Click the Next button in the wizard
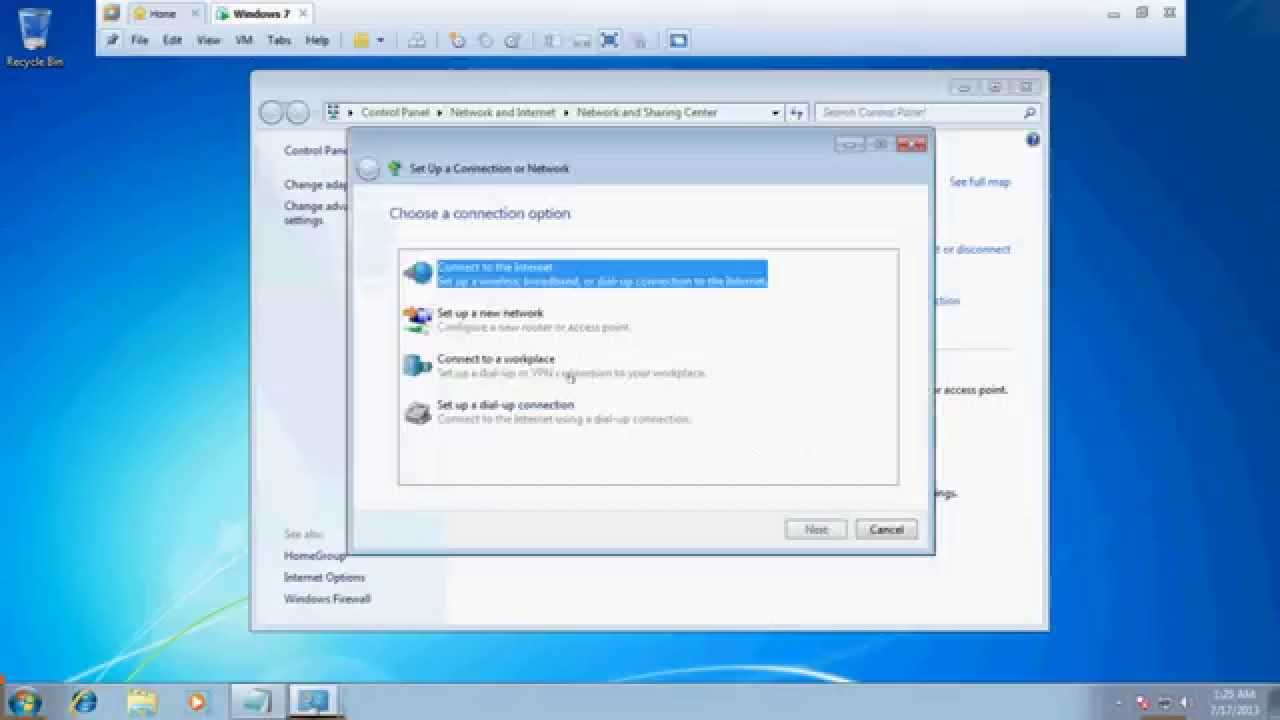Image resolution: width=1280 pixels, height=720 pixels. click(816, 530)
